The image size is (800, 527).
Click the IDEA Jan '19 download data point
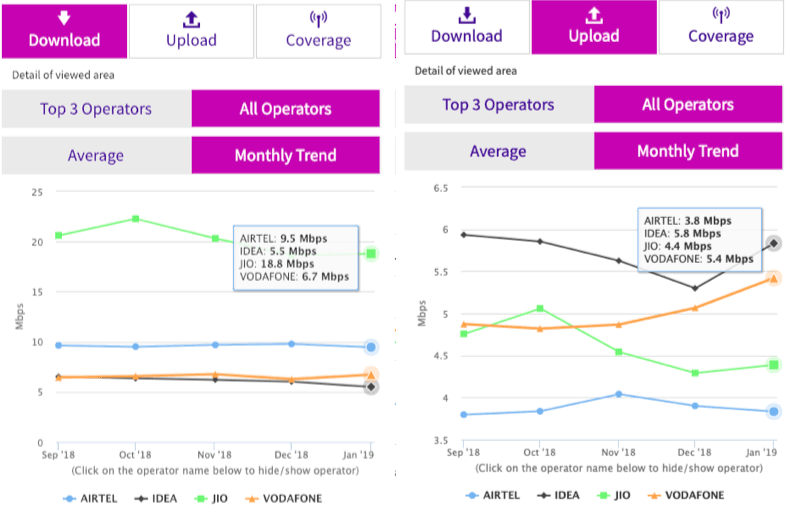coord(371,387)
